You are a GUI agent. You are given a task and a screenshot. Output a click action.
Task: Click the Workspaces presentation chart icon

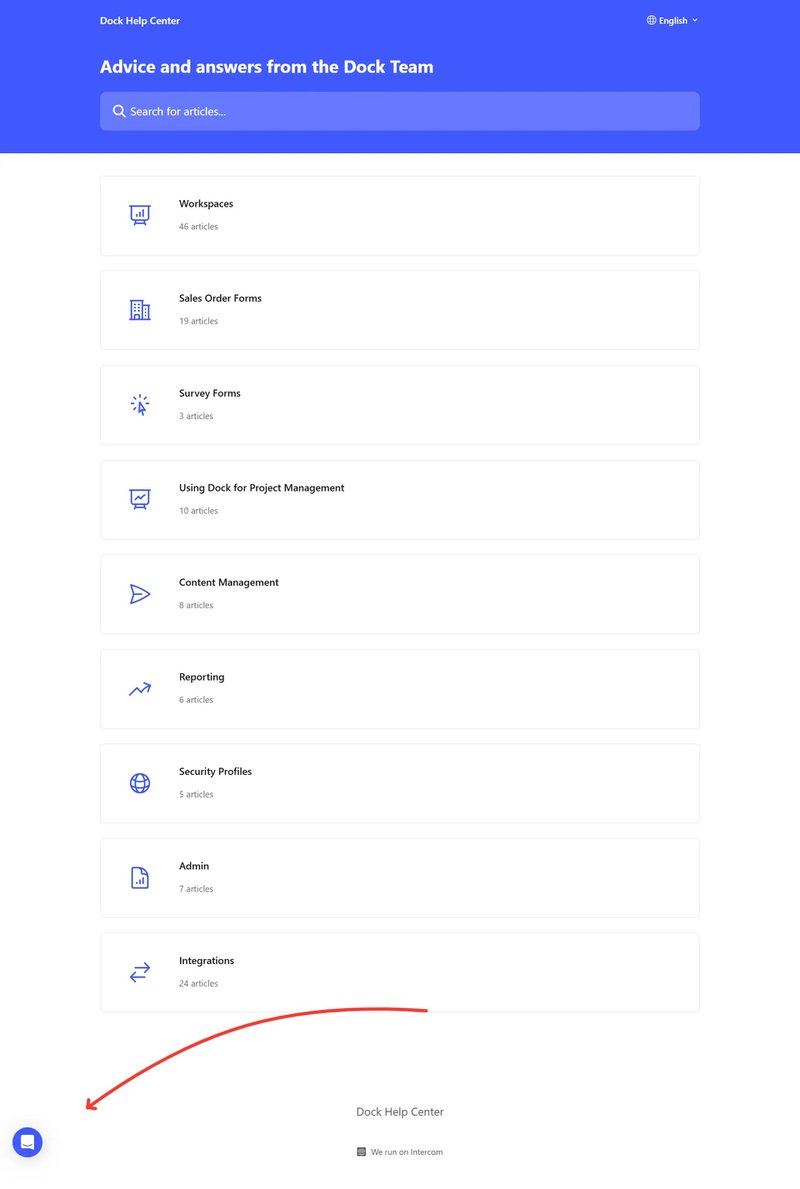[x=140, y=215]
